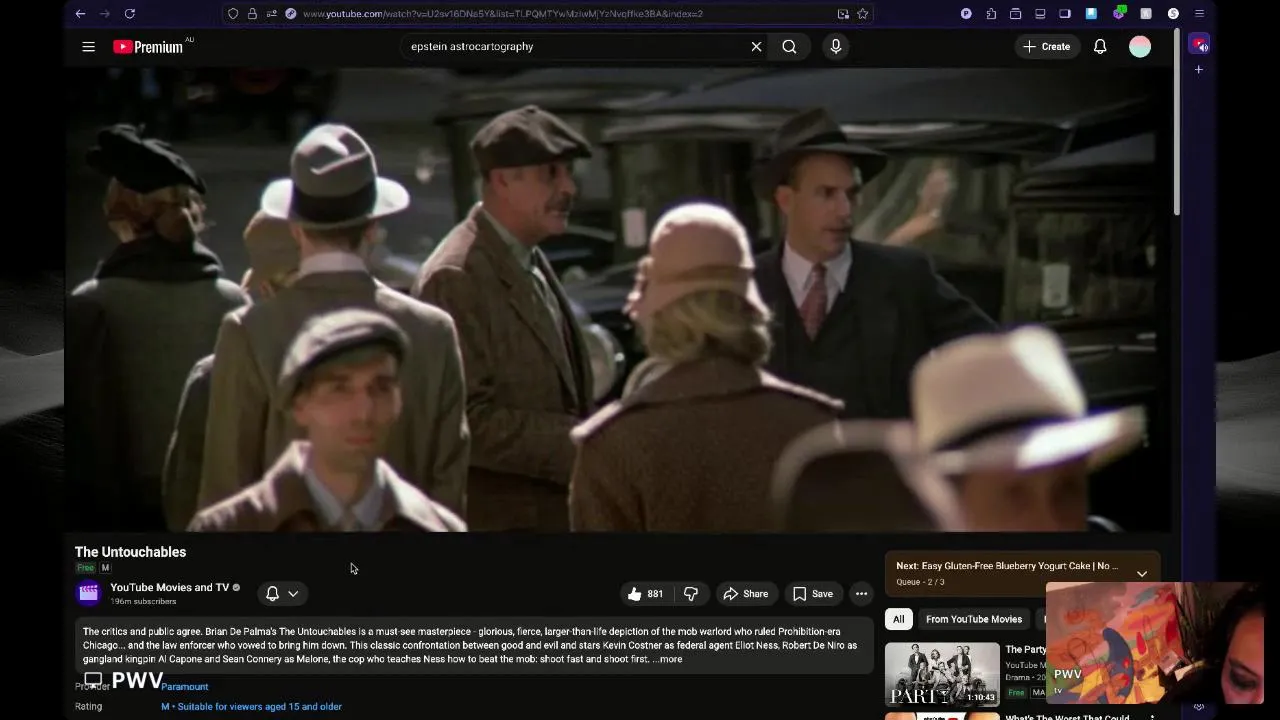Viewport: 1280px width, 720px height.
Task: Toggle channel notification bell dropdown
Action: 282,594
